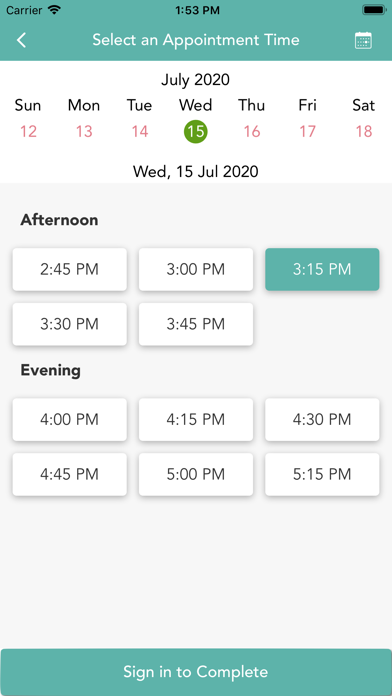This screenshot has width=392, height=696.
Task: Choose the 4:00 PM evening slot
Action: [70, 419]
